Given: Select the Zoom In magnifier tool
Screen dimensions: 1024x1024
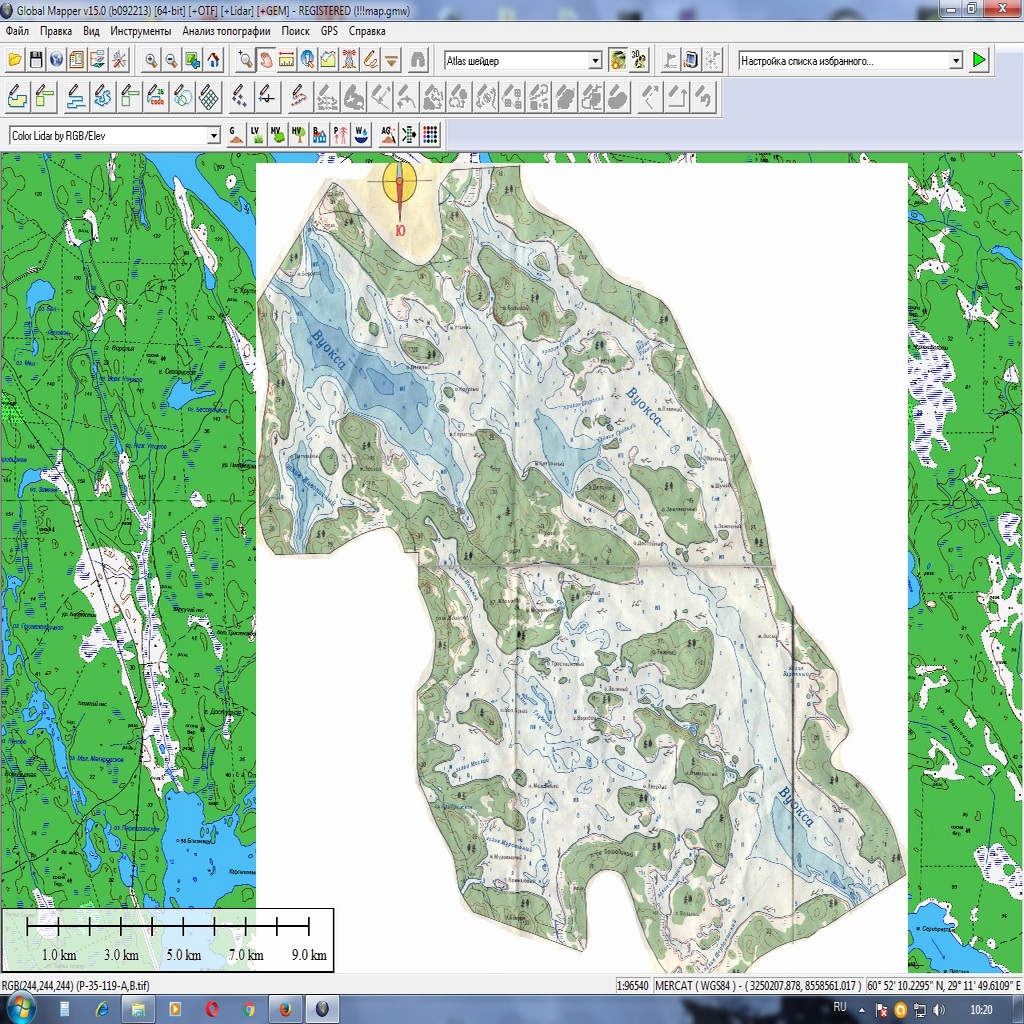Looking at the screenshot, I should (x=151, y=60).
